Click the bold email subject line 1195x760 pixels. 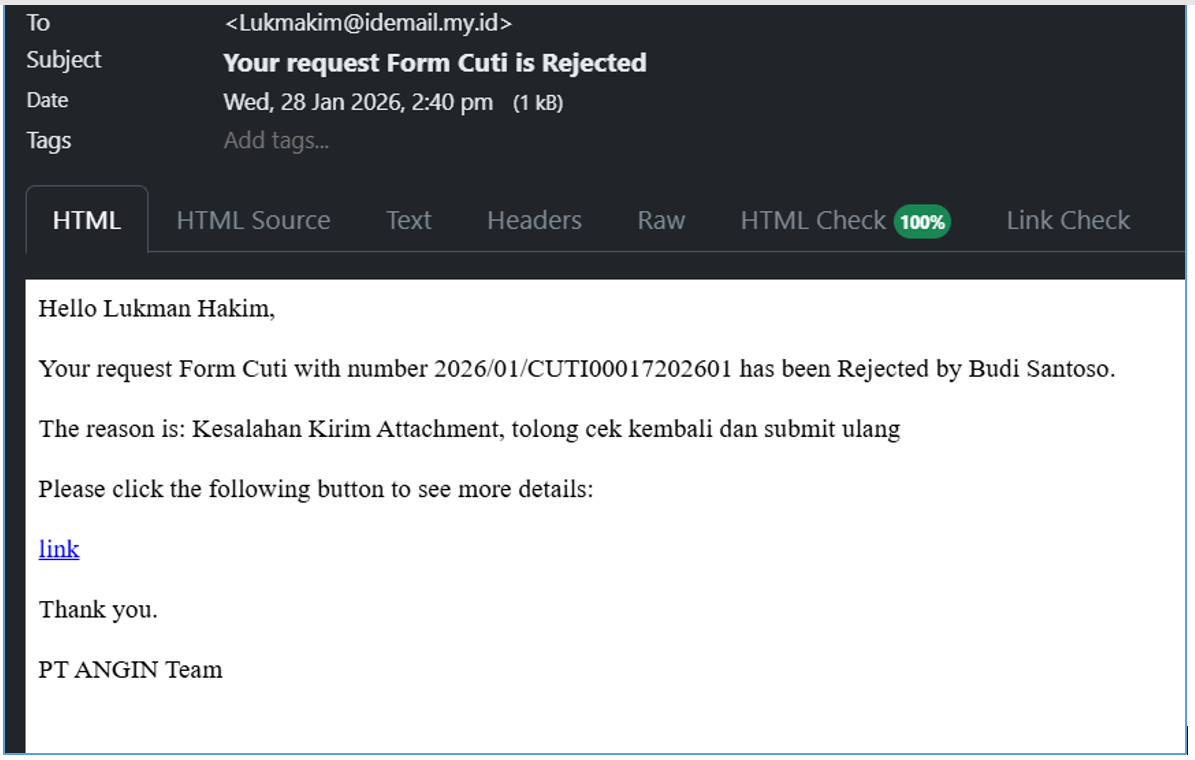[x=435, y=63]
